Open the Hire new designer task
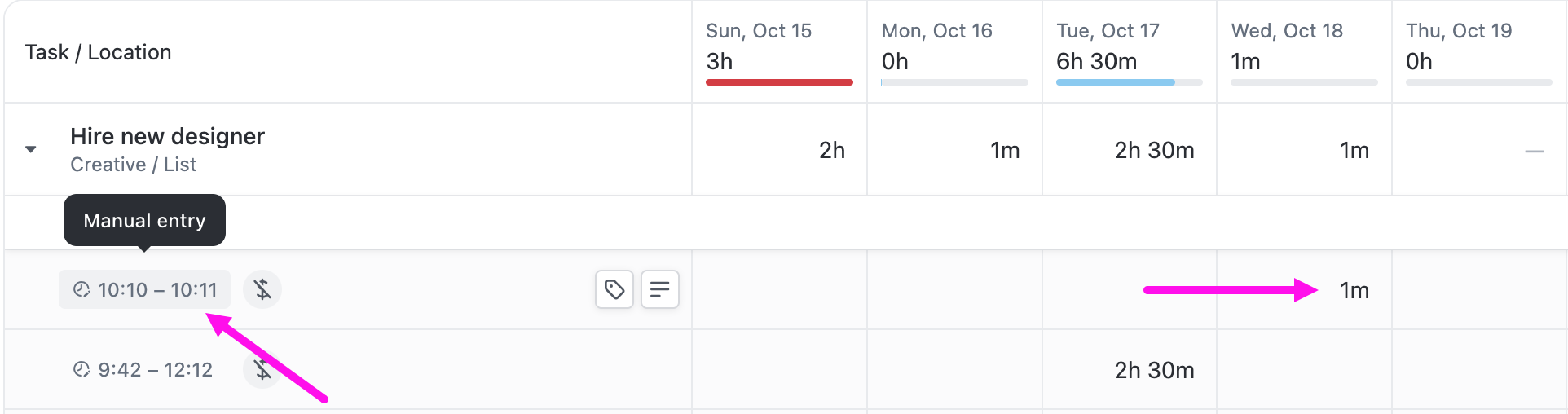The width and height of the screenshot is (1568, 414). pyautogui.click(x=167, y=136)
